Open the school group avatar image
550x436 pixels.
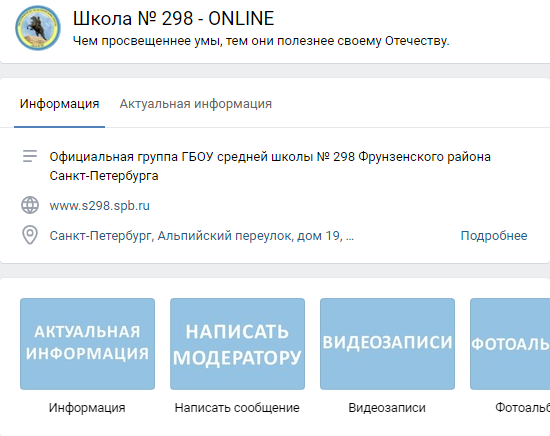click(38, 28)
